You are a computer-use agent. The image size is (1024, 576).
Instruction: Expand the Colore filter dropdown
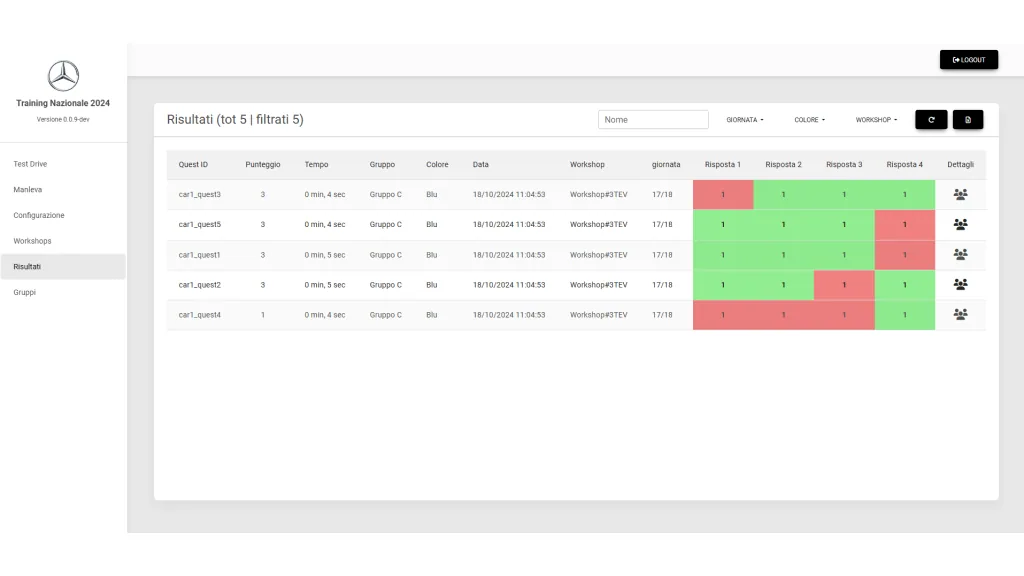tap(809, 120)
